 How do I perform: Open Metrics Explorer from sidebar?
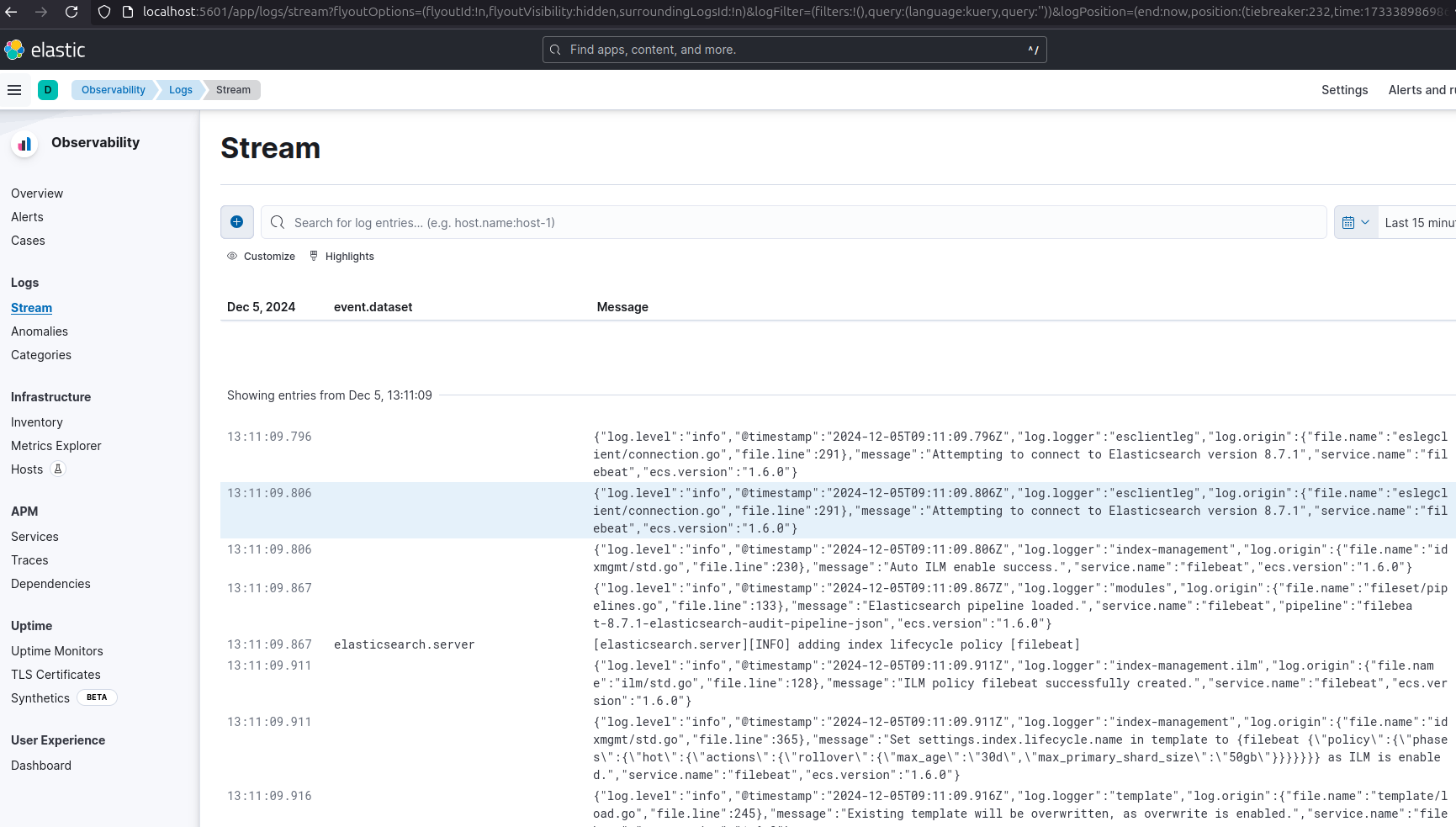(x=56, y=446)
